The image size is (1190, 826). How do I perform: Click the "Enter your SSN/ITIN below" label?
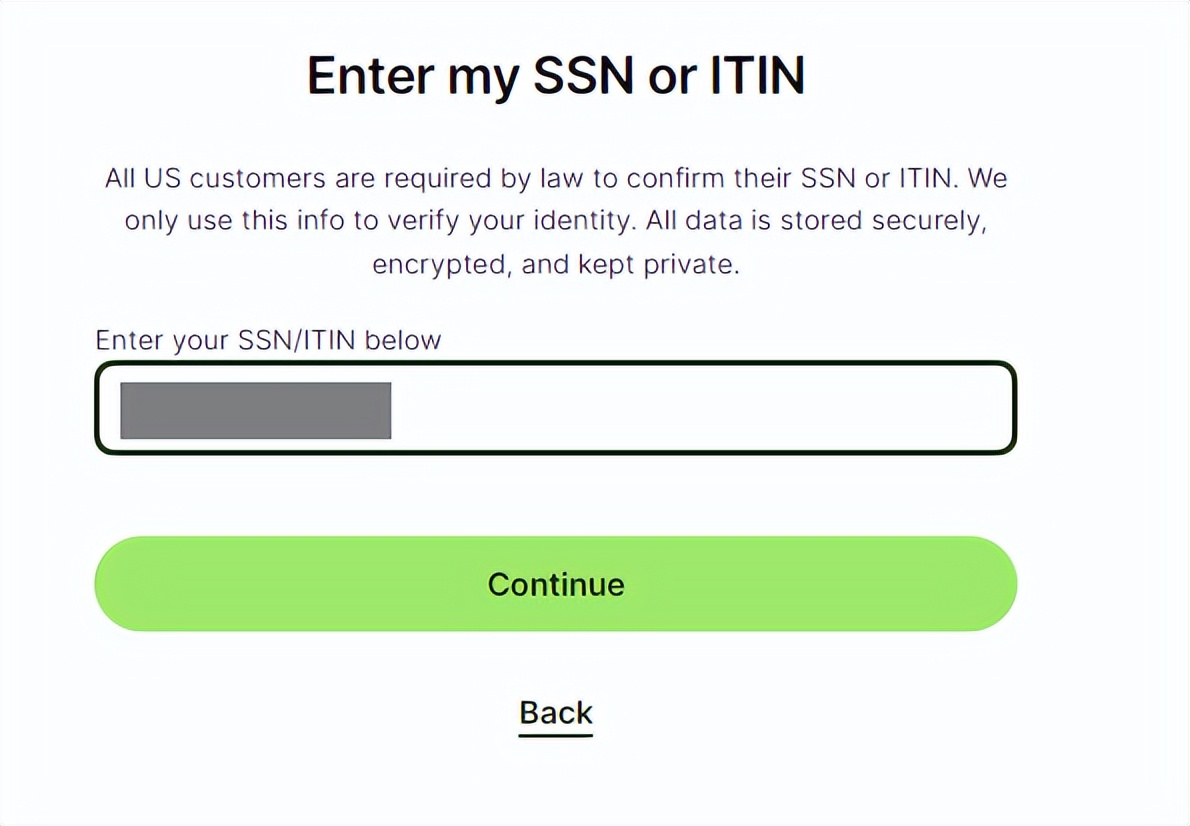[x=268, y=340]
